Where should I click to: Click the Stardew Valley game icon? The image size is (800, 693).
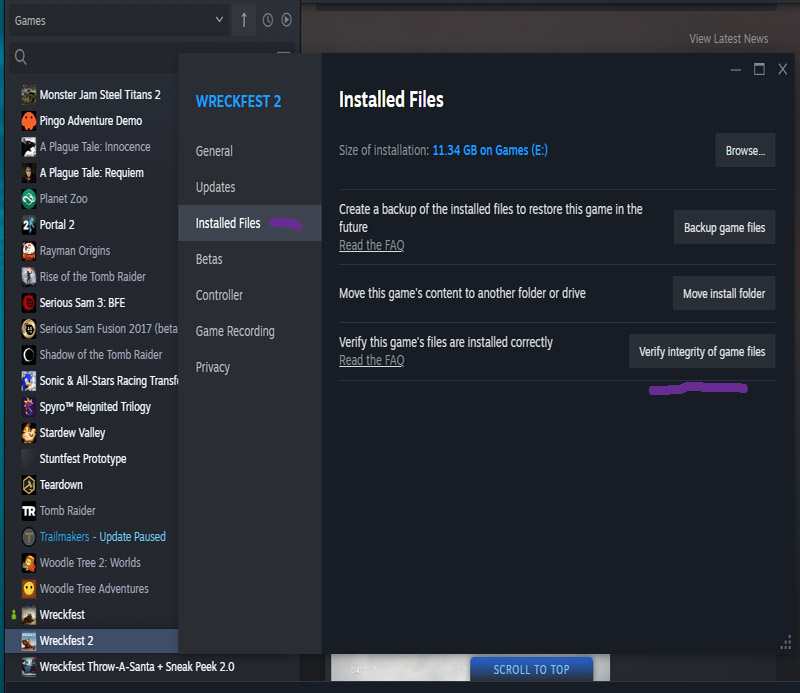(29, 433)
